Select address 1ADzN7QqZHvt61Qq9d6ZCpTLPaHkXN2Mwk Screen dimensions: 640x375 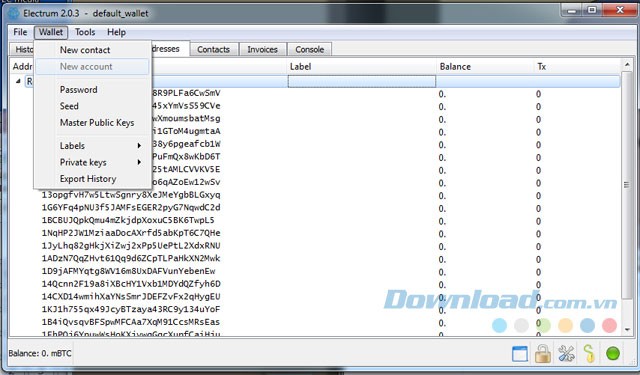pyautogui.click(x=131, y=258)
